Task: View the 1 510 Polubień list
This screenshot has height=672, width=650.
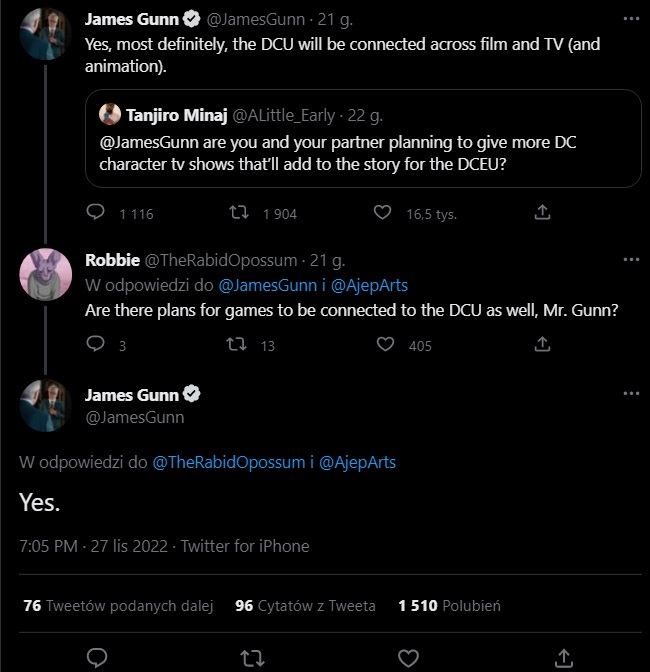Action: coord(449,605)
